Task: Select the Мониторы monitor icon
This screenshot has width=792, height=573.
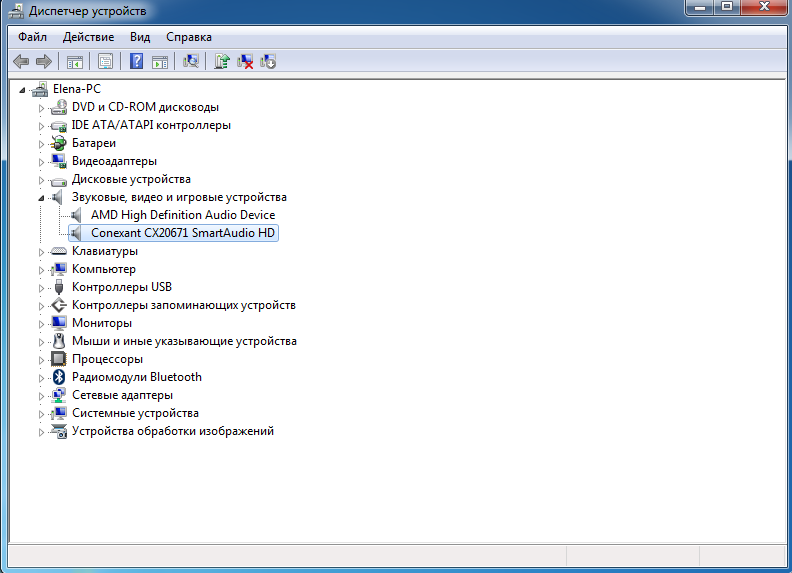Action: pos(59,323)
